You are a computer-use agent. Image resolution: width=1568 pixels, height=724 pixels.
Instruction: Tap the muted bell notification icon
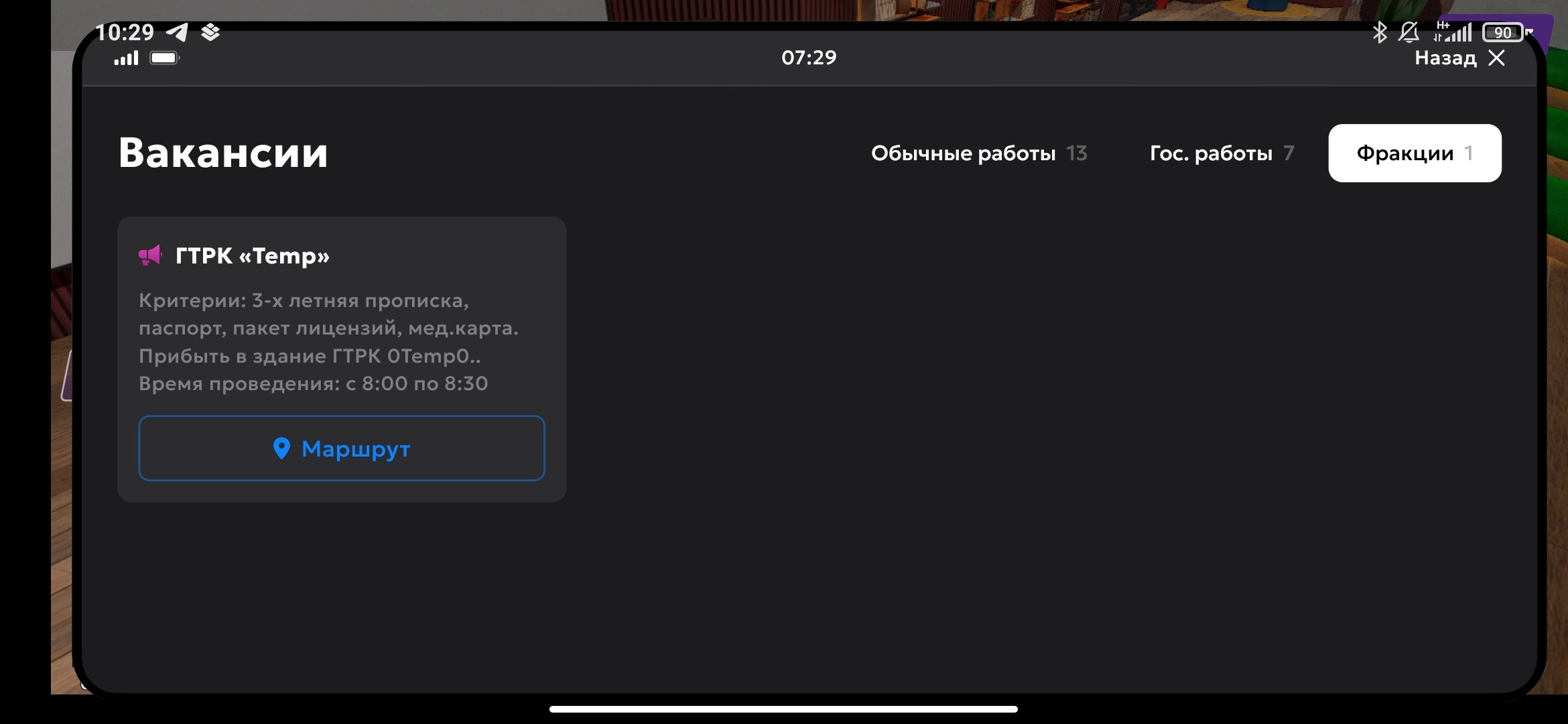click(1409, 32)
